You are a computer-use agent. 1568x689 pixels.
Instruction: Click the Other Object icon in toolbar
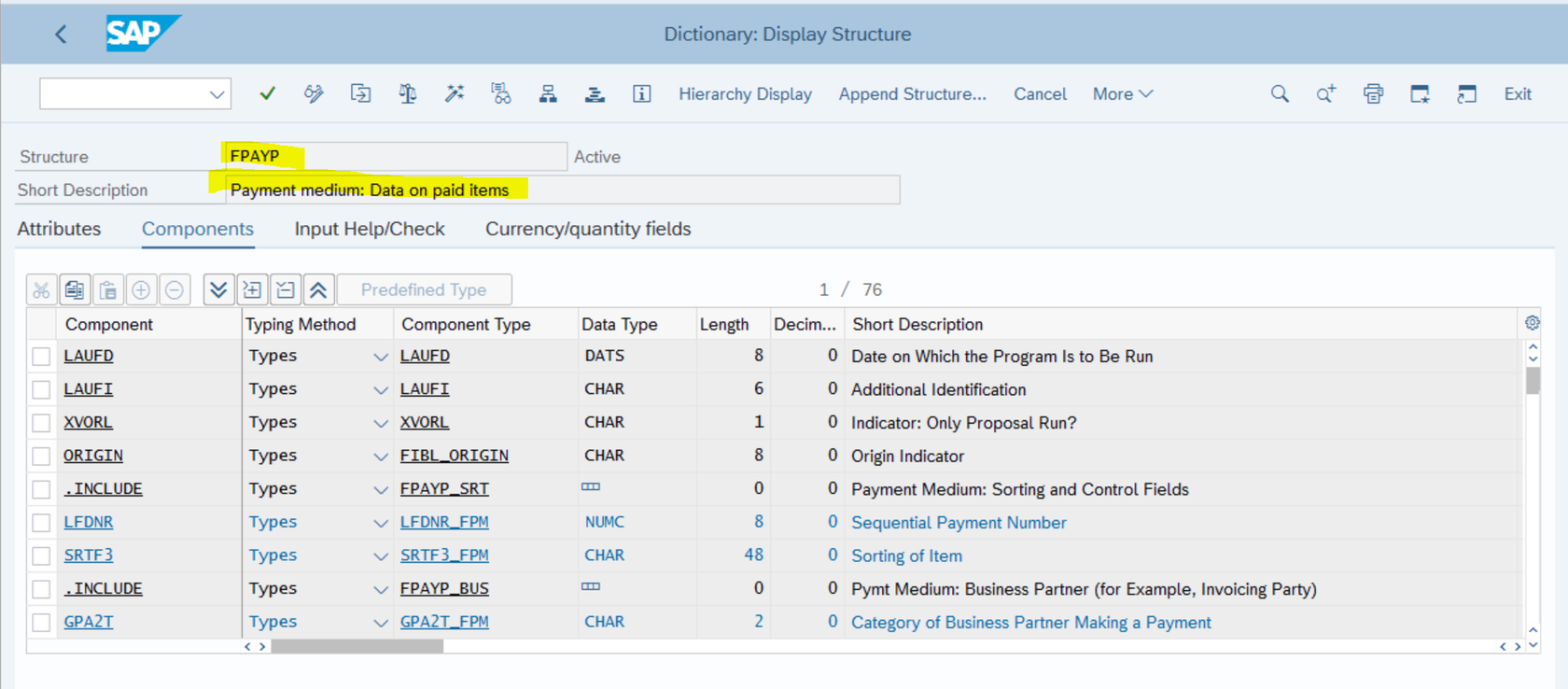point(360,93)
